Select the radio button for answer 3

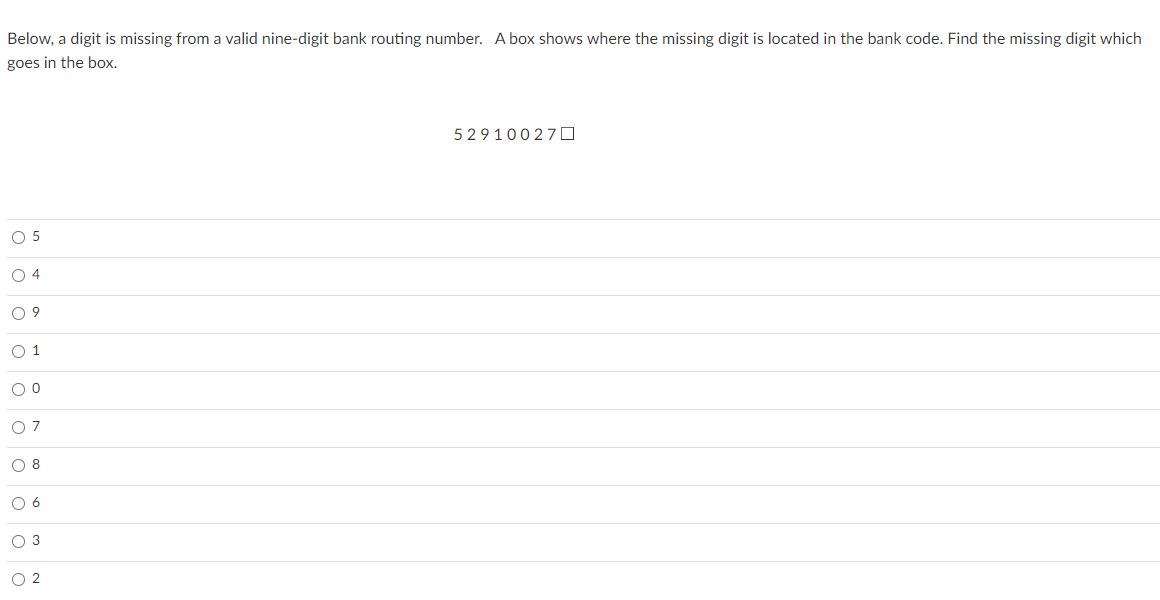[19, 540]
